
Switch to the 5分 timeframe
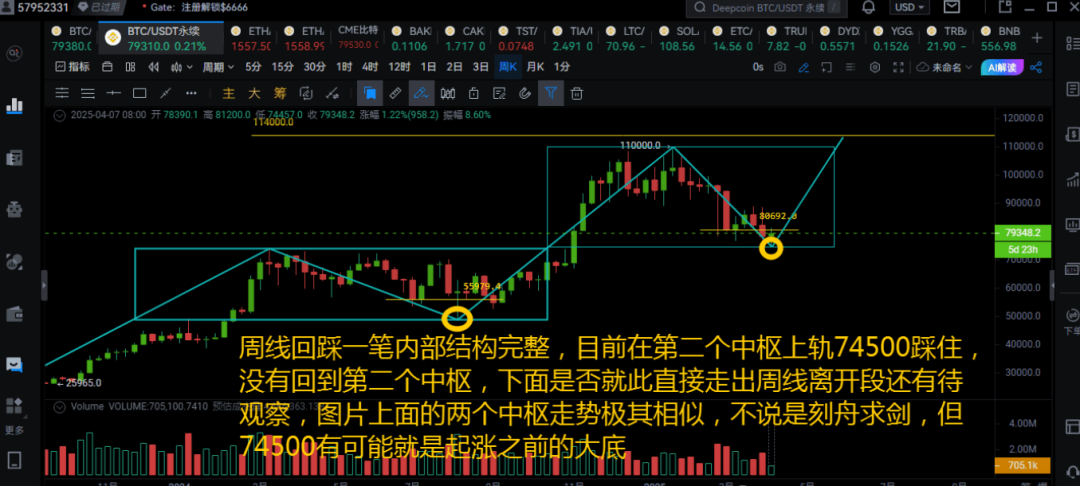[253, 67]
